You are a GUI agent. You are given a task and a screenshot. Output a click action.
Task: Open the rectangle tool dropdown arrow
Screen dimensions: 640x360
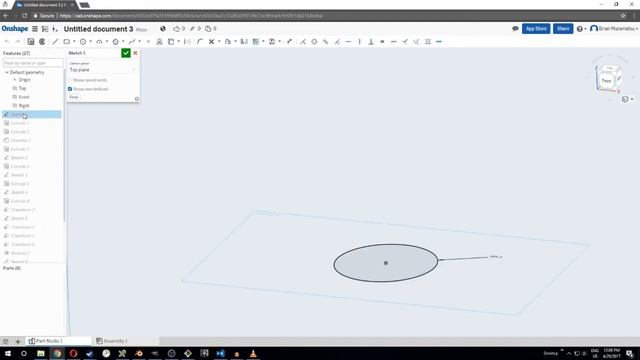pyautogui.click(x=74, y=42)
